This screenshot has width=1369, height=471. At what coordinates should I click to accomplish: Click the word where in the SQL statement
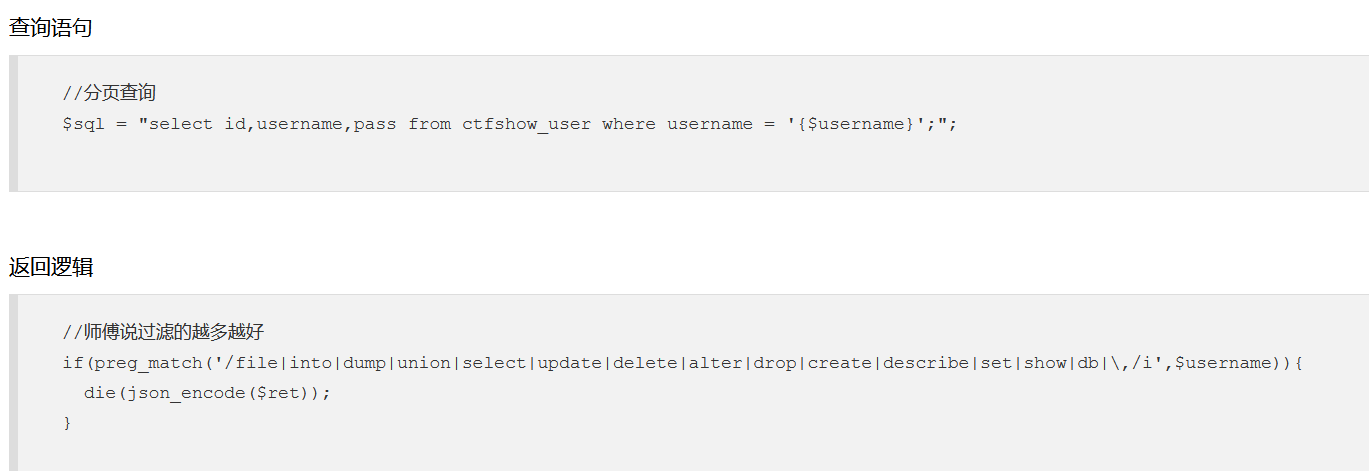(629, 124)
